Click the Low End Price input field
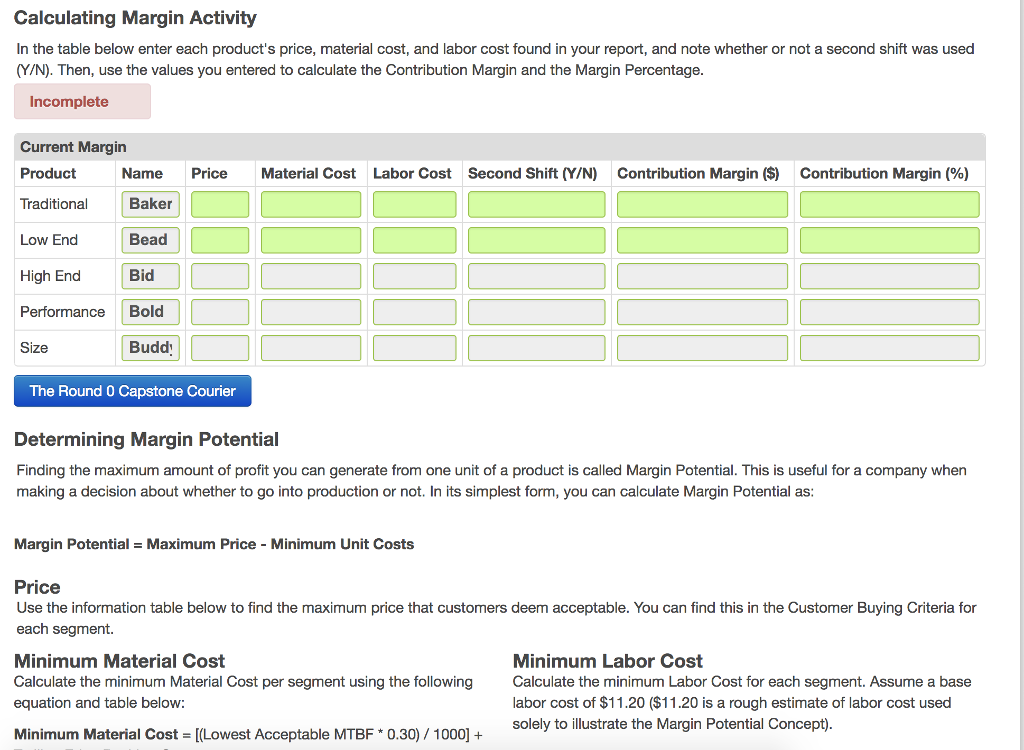The image size is (1024, 750). [x=219, y=239]
